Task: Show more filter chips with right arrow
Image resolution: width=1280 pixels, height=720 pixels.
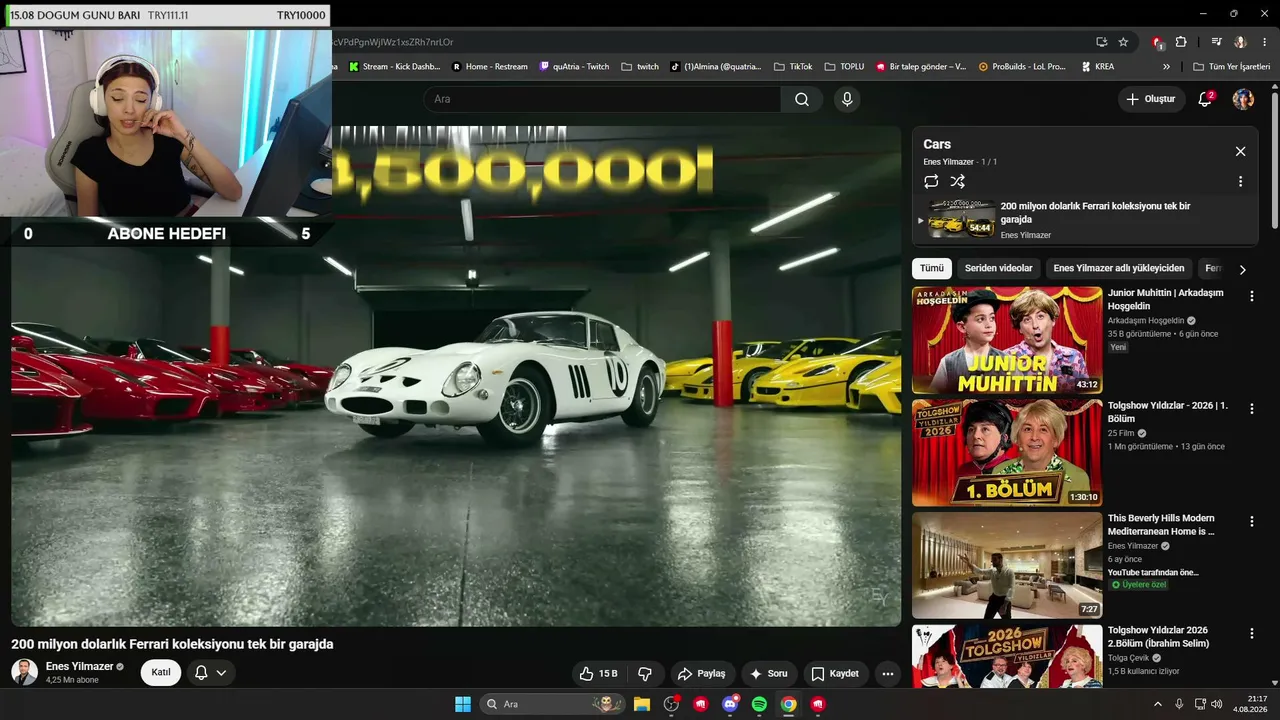Action: (x=1242, y=269)
